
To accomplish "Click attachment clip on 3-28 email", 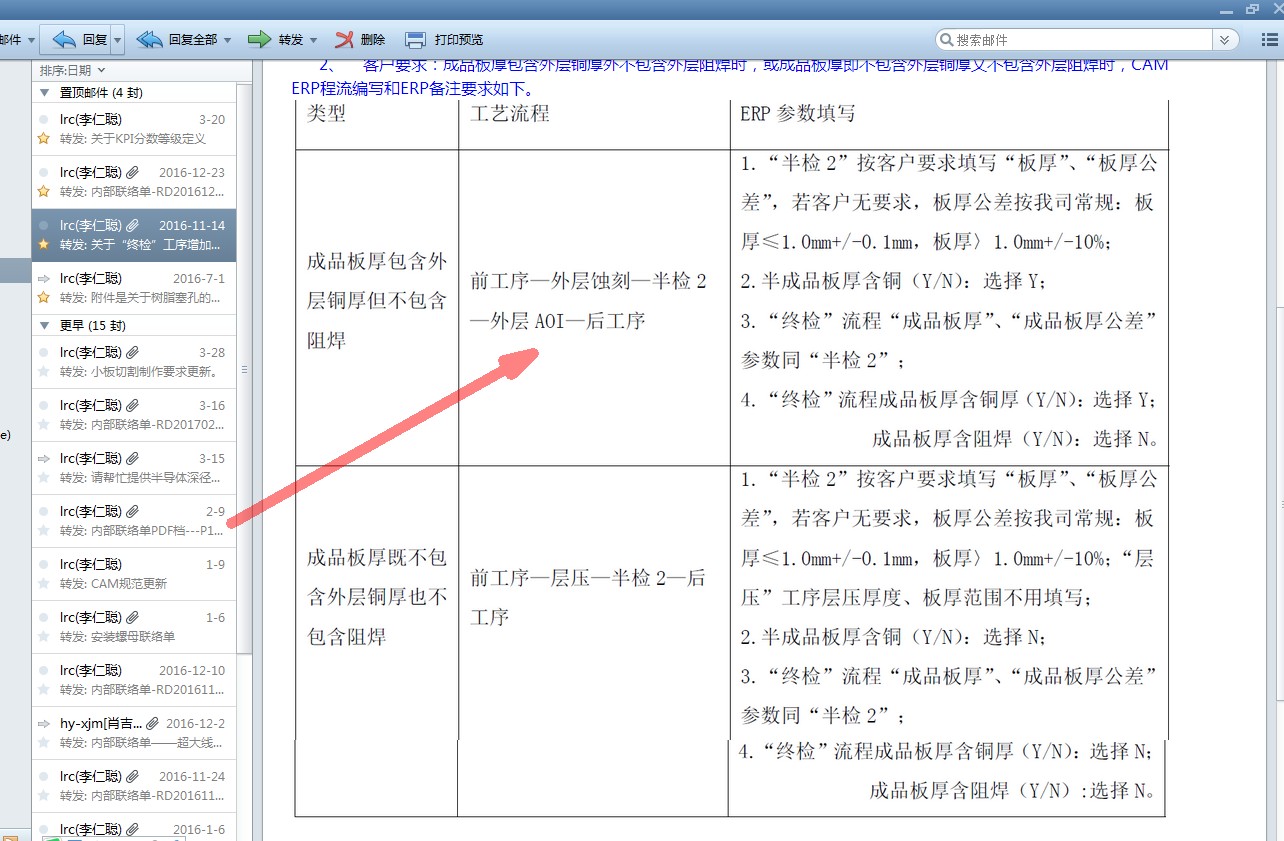I will [133, 353].
